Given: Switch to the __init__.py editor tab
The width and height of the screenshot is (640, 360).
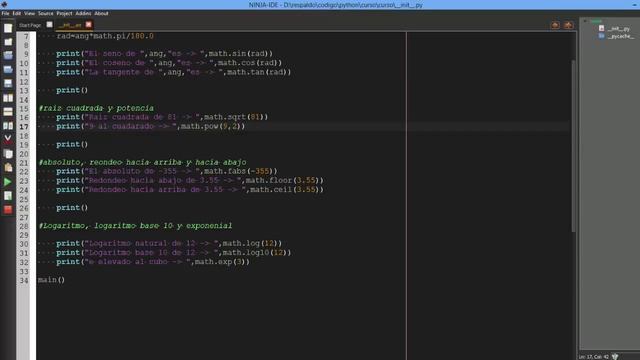Looking at the screenshot, I should pos(70,25).
